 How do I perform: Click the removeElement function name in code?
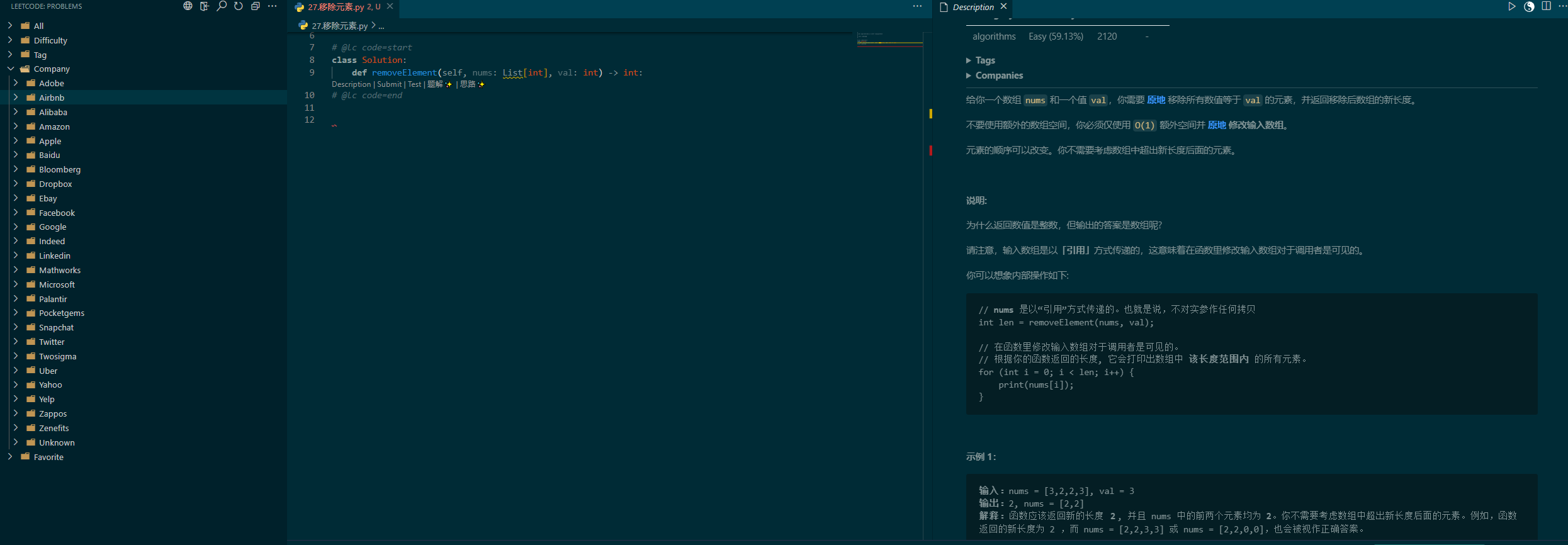click(x=404, y=73)
